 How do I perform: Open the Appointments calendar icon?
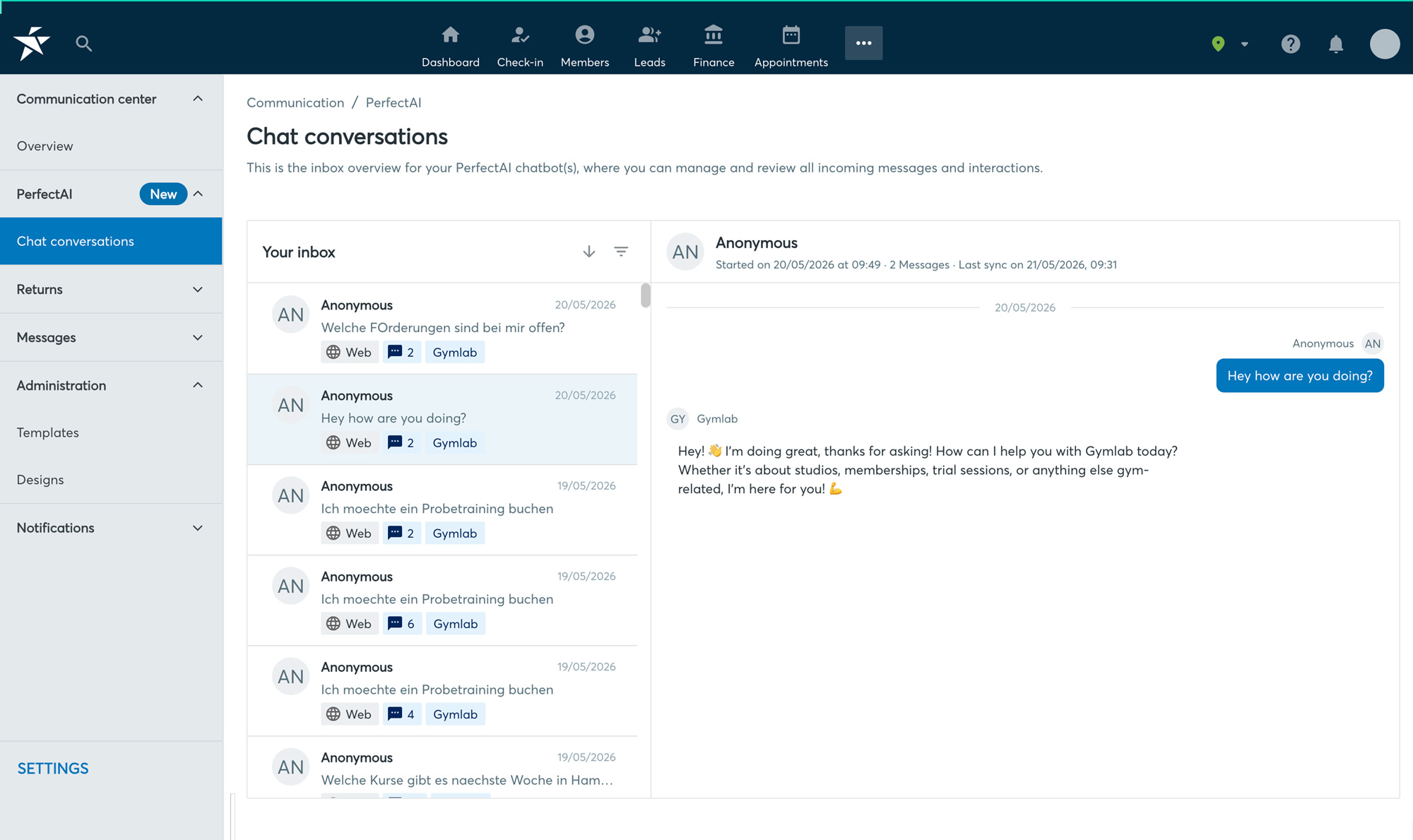[791, 35]
